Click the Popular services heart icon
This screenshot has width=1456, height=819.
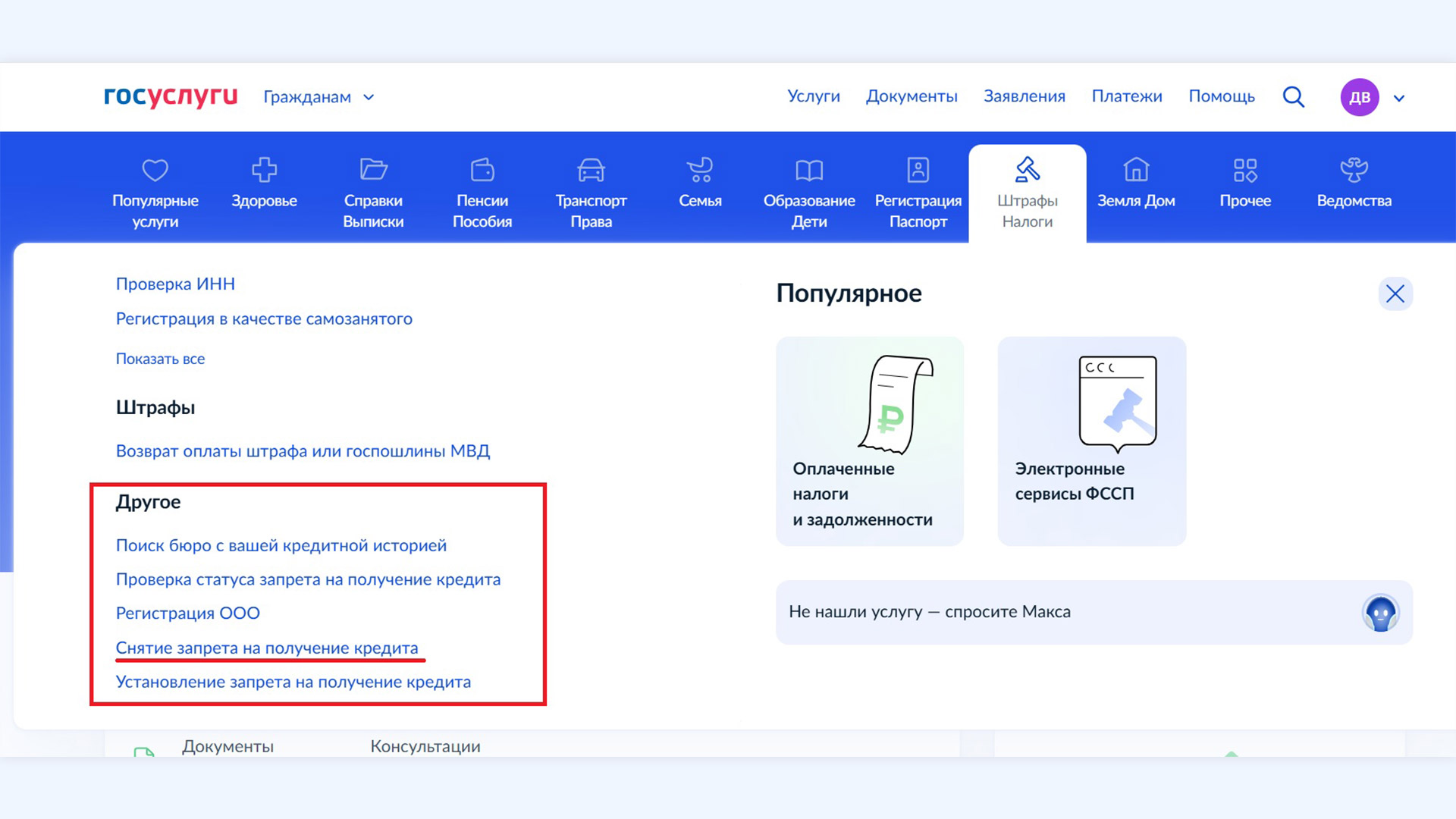(155, 169)
